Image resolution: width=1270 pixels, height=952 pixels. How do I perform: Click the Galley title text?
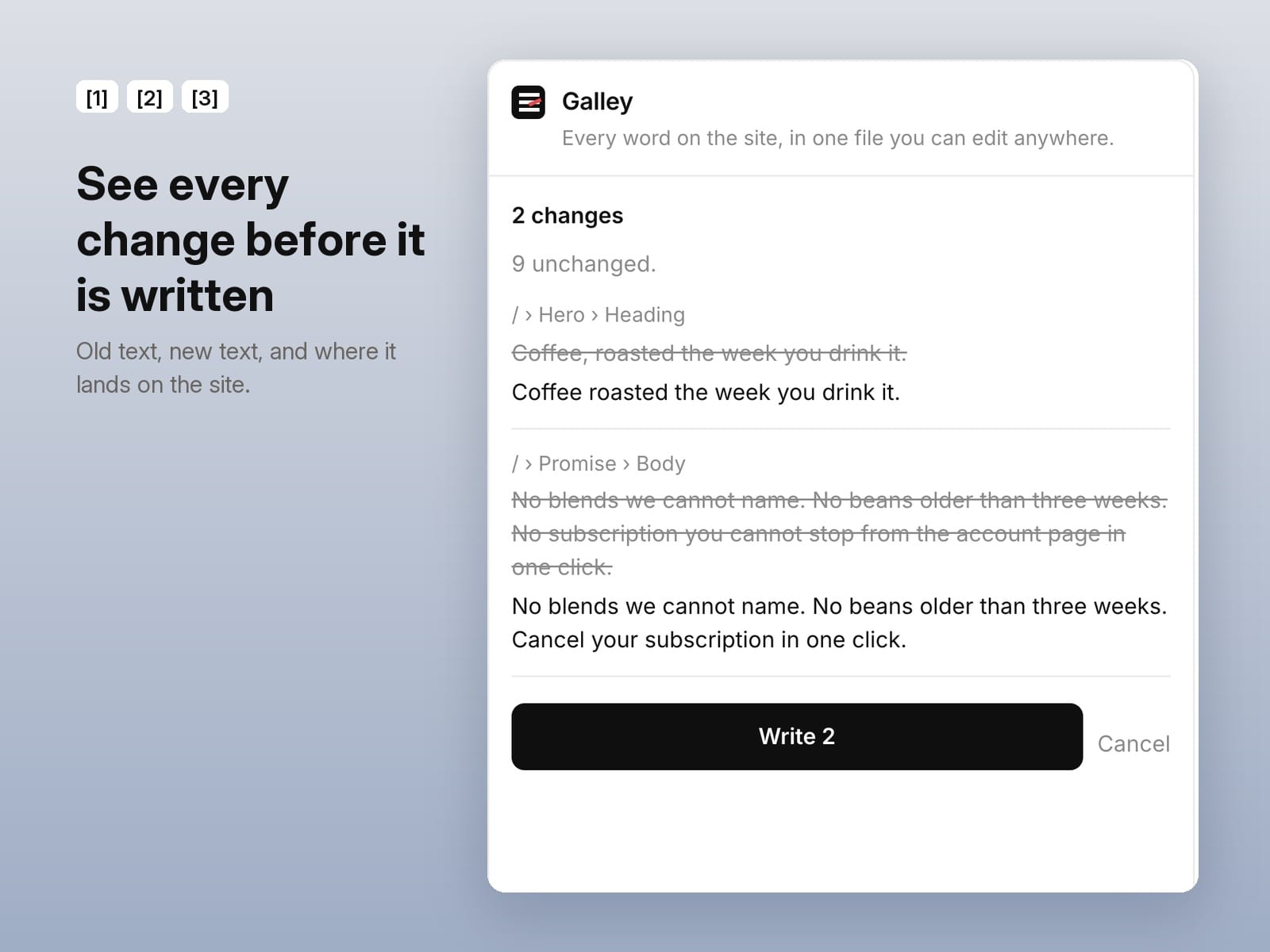[597, 102]
